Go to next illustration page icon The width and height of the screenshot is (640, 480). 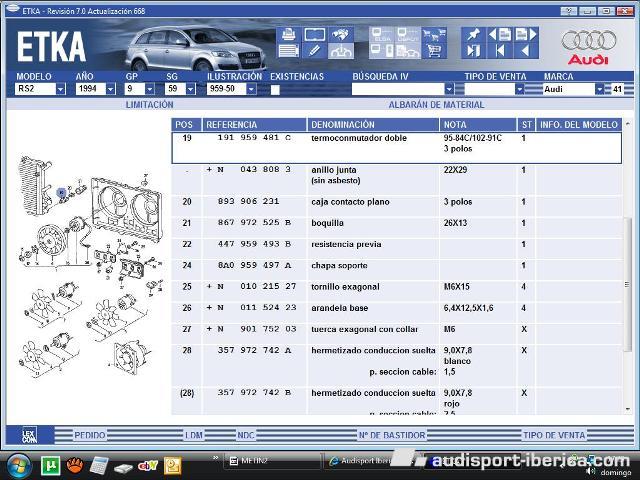point(526,35)
